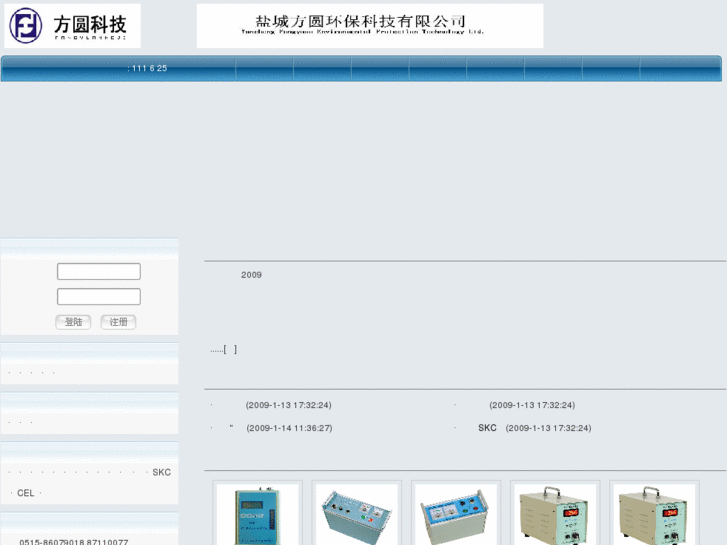727x545 pixels.
Task: Click the 盐城方圆环保科技有限公司 banner
Action: pyautogui.click(x=370, y=26)
